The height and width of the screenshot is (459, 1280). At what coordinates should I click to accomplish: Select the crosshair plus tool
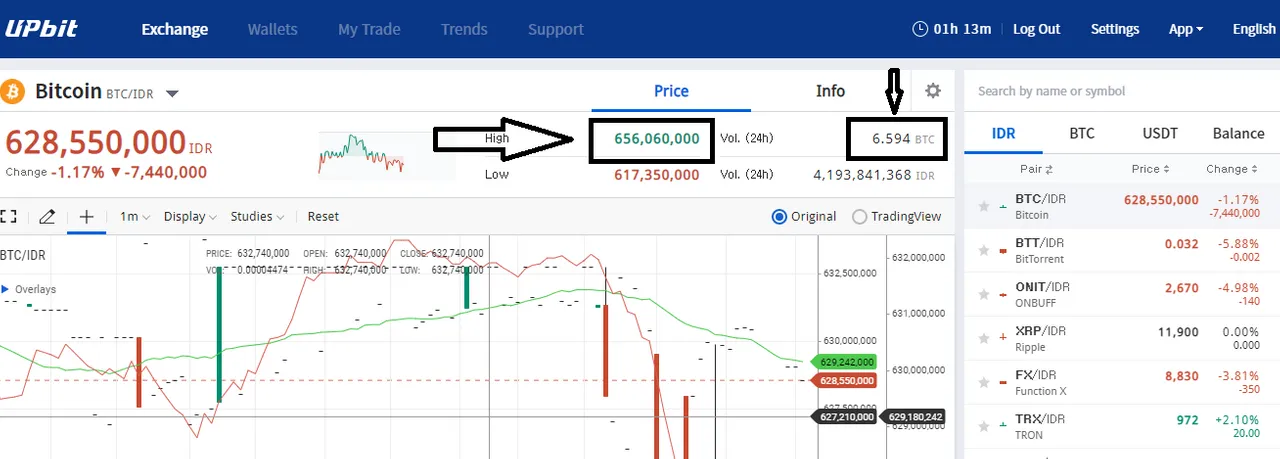[87, 216]
